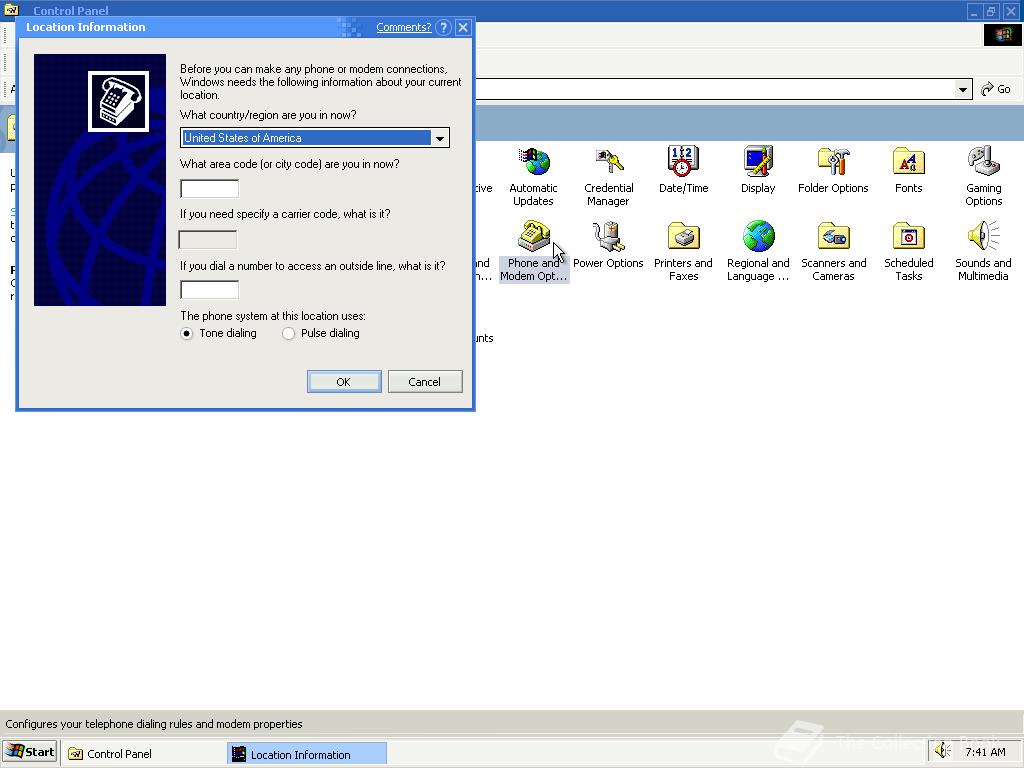Screen dimensions: 1024x768
Task: Click the carrier code input field
Action: tap(208, 240)
